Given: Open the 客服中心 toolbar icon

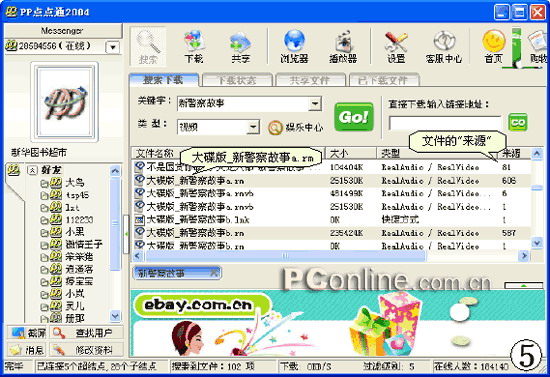Looking at the screenshot, I should [x=443, y=47].
